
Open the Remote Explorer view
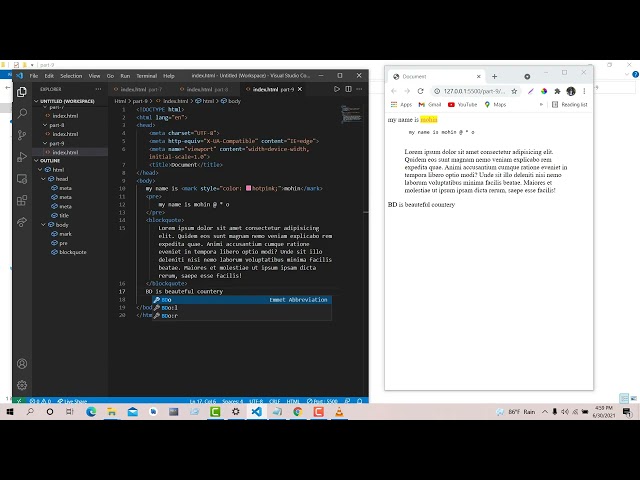[22, 179]
